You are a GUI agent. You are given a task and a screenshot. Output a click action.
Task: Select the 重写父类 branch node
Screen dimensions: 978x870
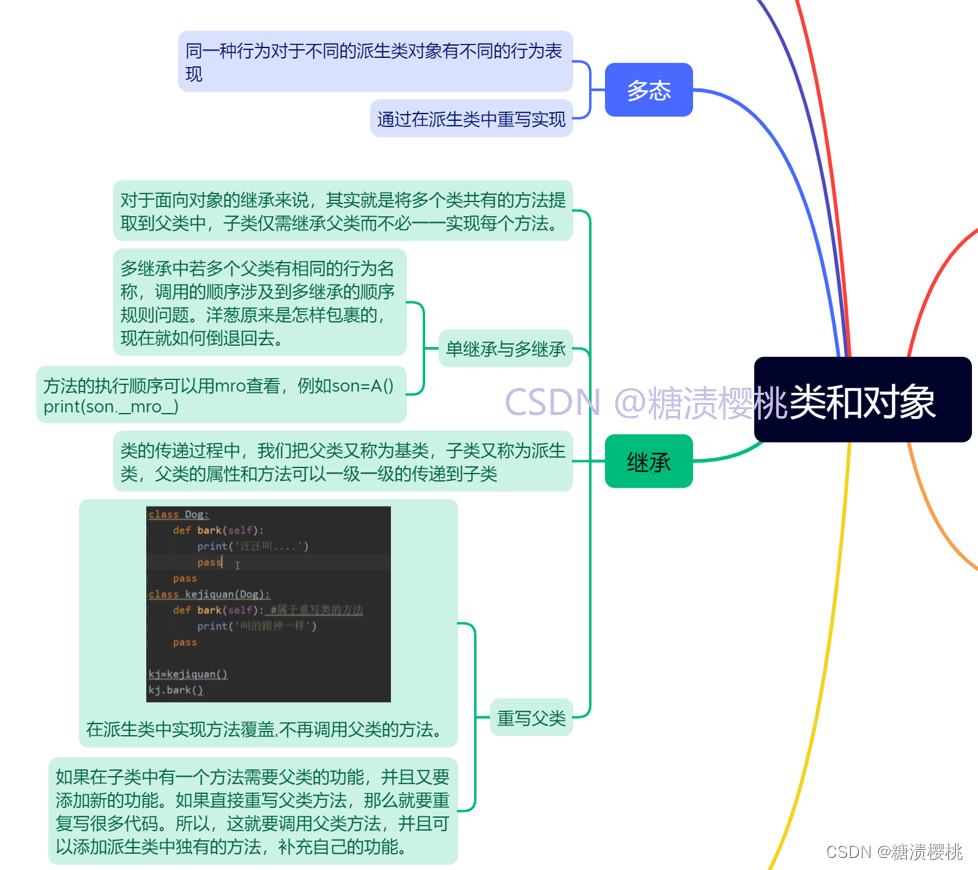tap(531, 718)
